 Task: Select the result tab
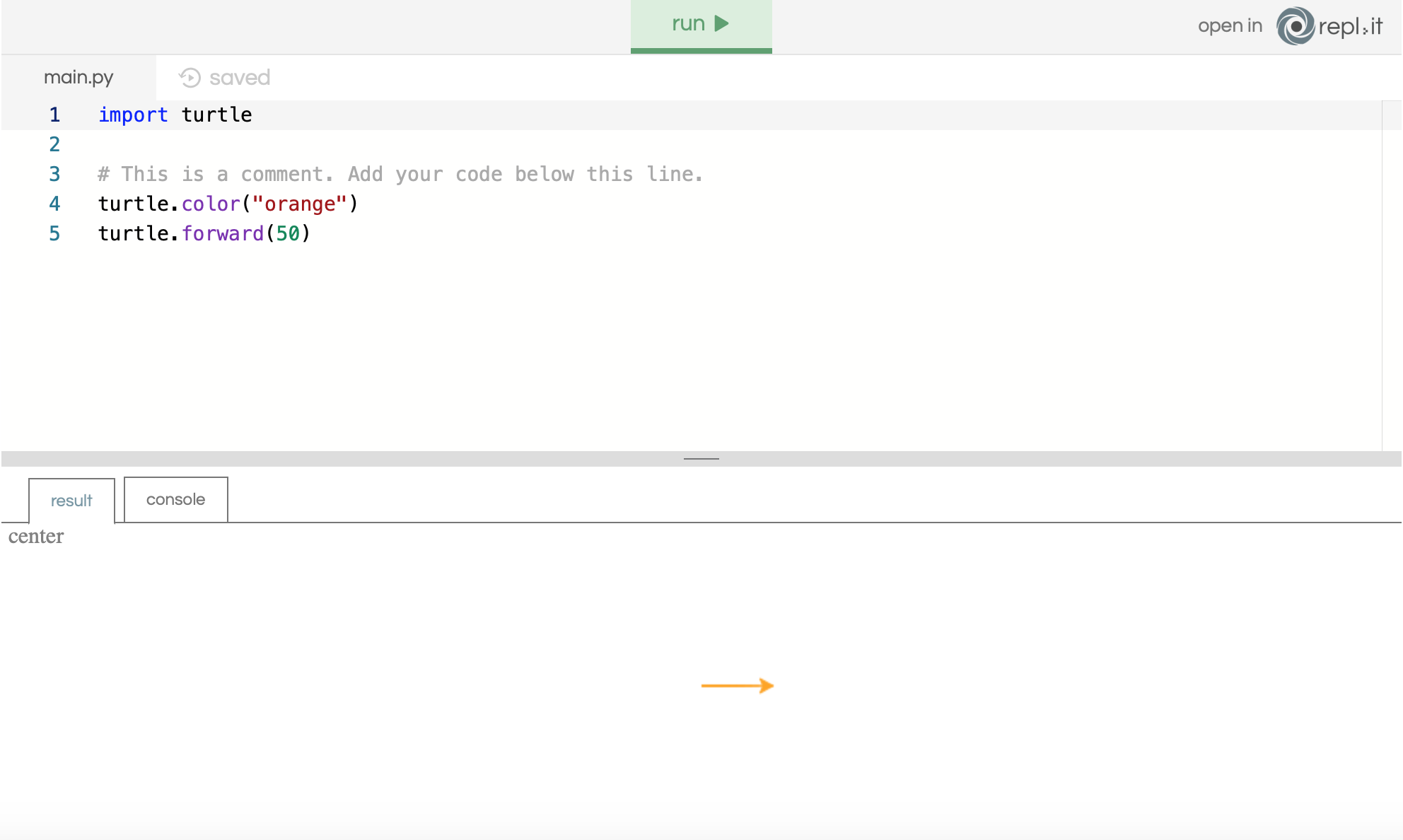[x=71, y=501]
